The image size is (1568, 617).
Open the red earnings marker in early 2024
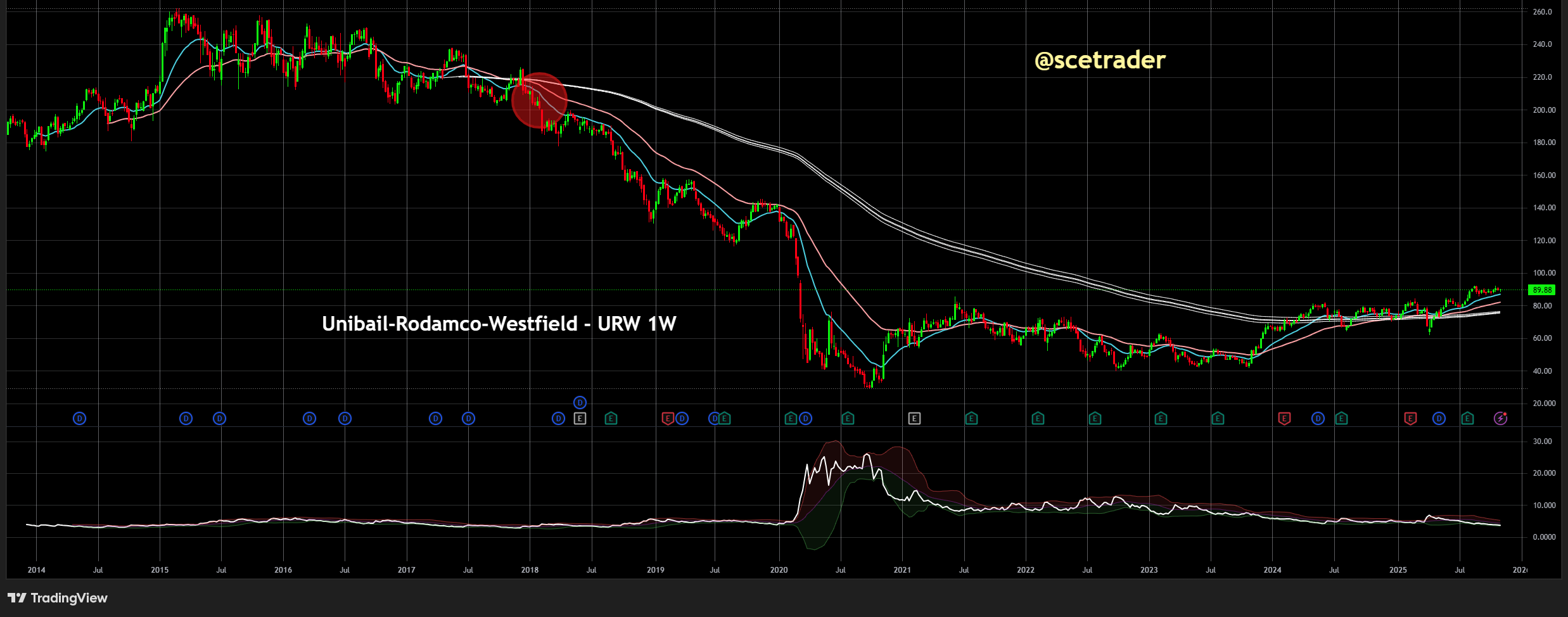[x=1284, y=418]
